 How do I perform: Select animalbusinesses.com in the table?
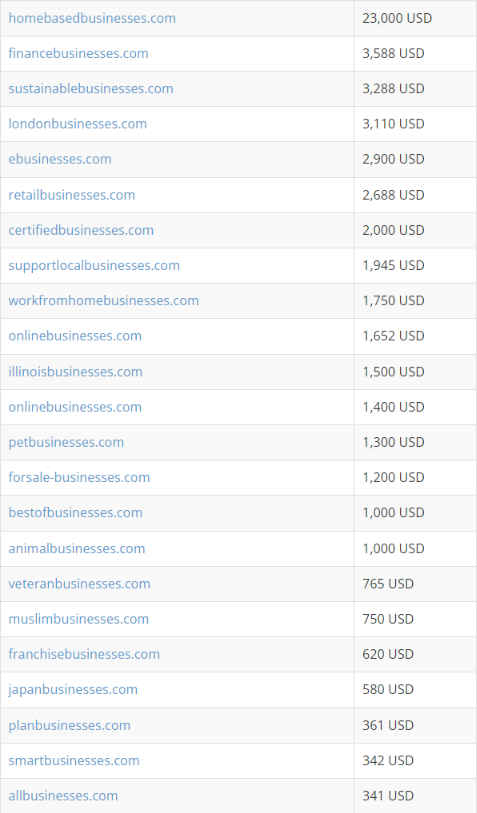[77, 549]
